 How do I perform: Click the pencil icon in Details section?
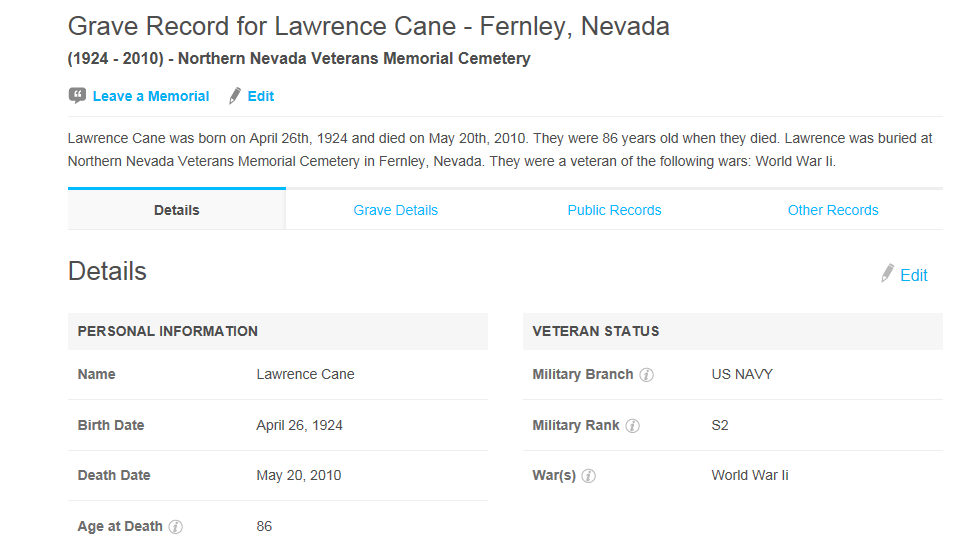click(887, 274)
